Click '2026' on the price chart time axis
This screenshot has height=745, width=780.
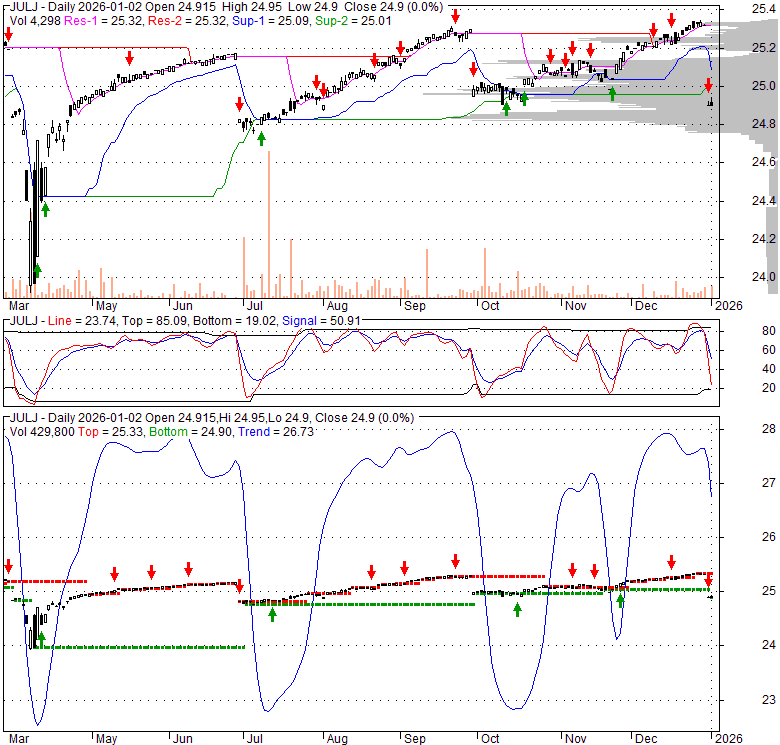(729, 306)
